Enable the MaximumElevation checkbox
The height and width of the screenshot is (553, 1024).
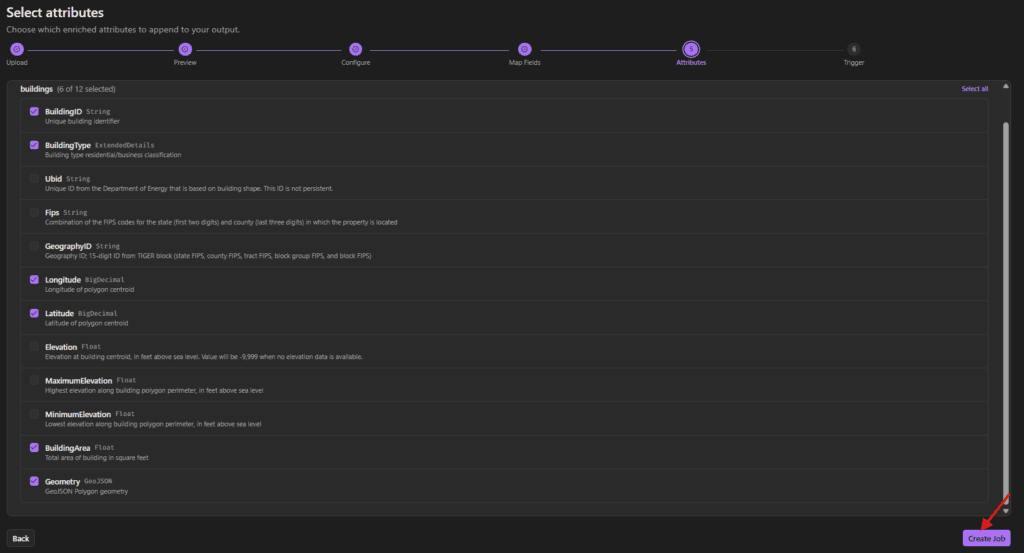[34, 380]
